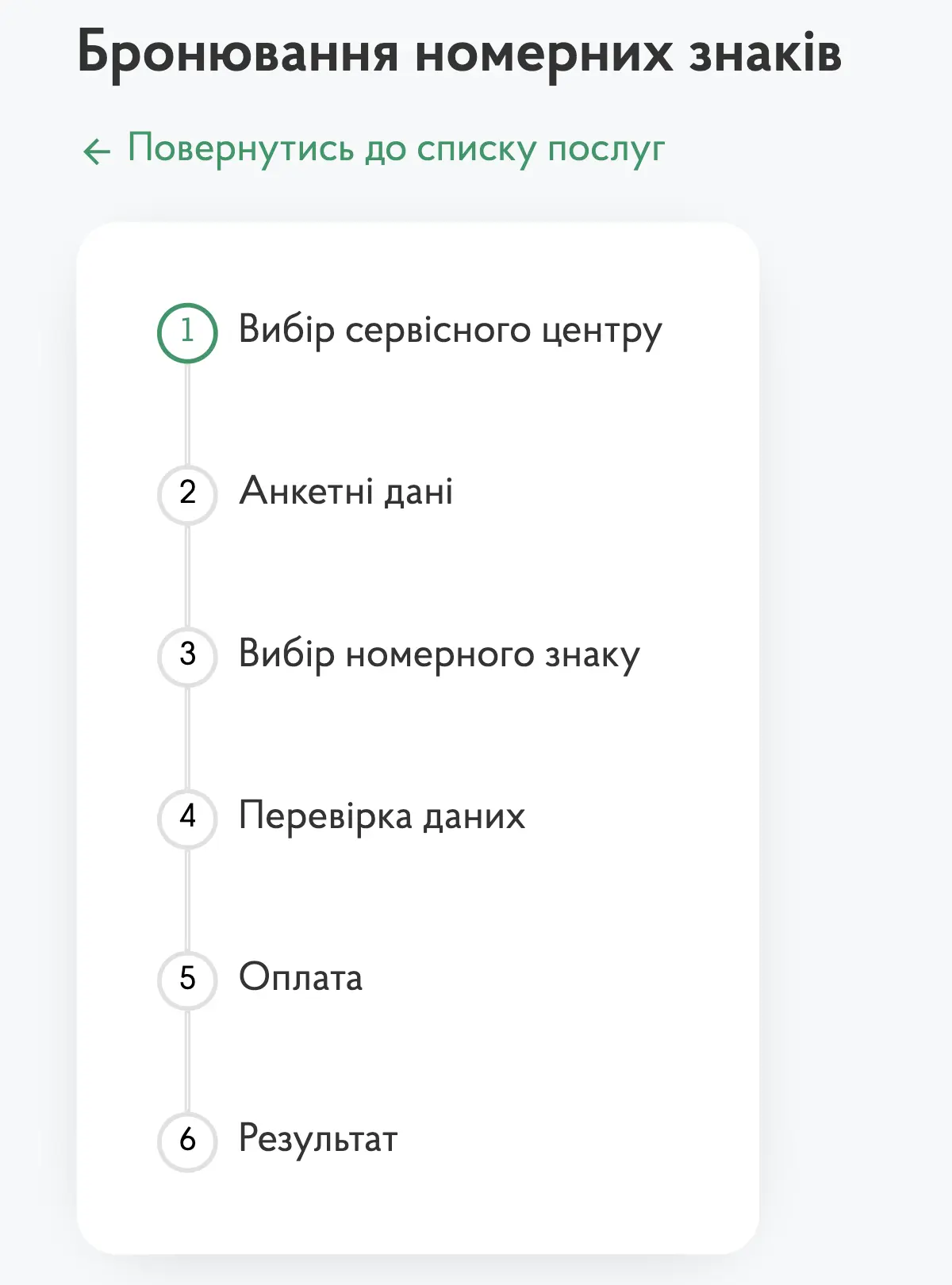Click the connector line between steps 4 and 5

pos(187,899)
